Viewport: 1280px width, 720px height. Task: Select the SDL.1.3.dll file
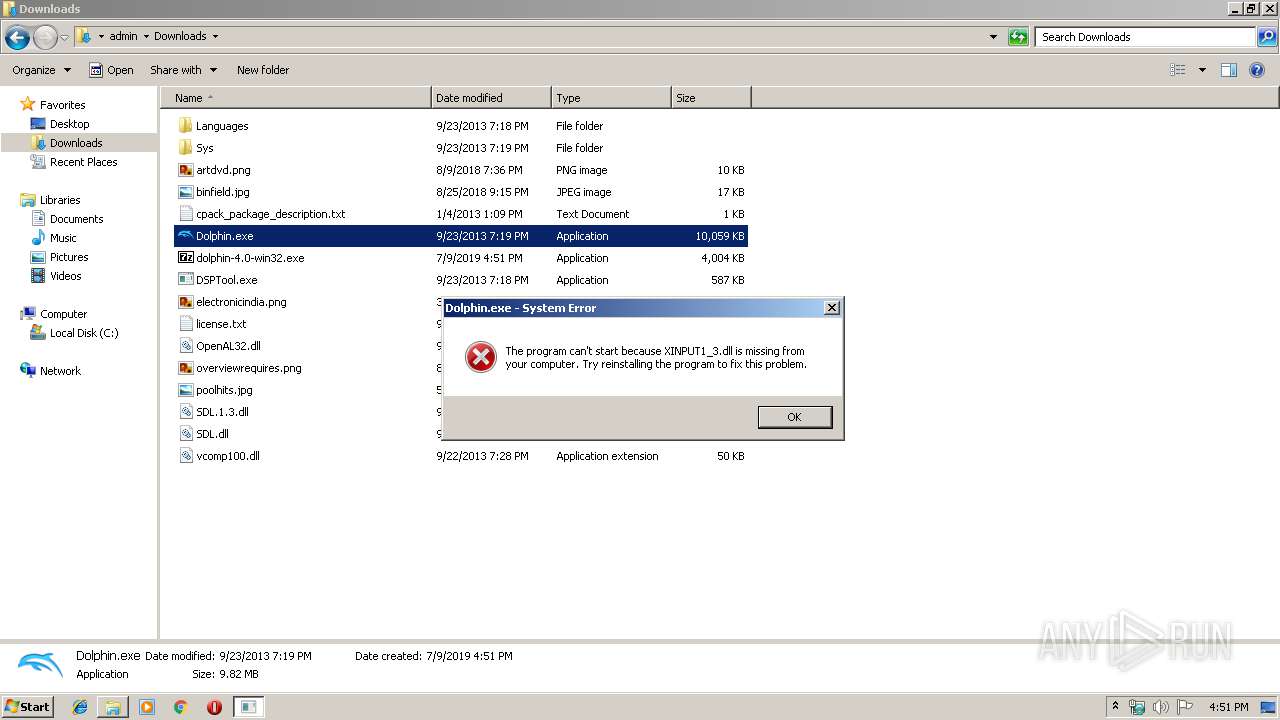pyautogui.click(x=222, y=412)
